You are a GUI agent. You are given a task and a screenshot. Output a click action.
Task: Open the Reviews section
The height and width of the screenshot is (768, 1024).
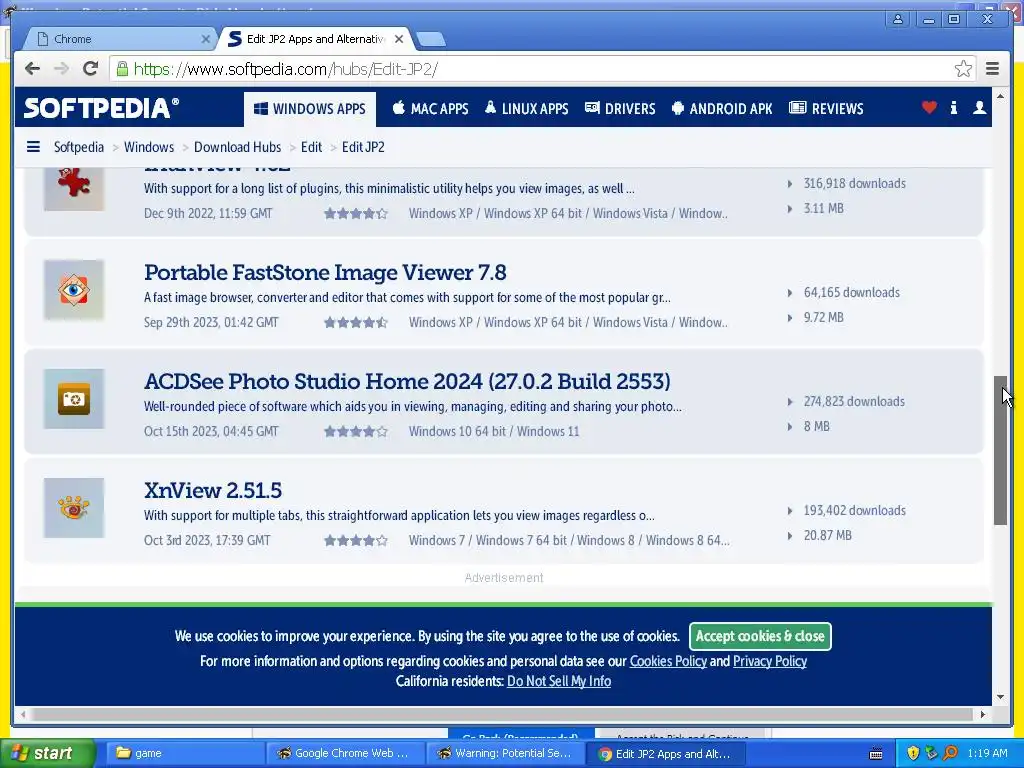pos(826,108)
